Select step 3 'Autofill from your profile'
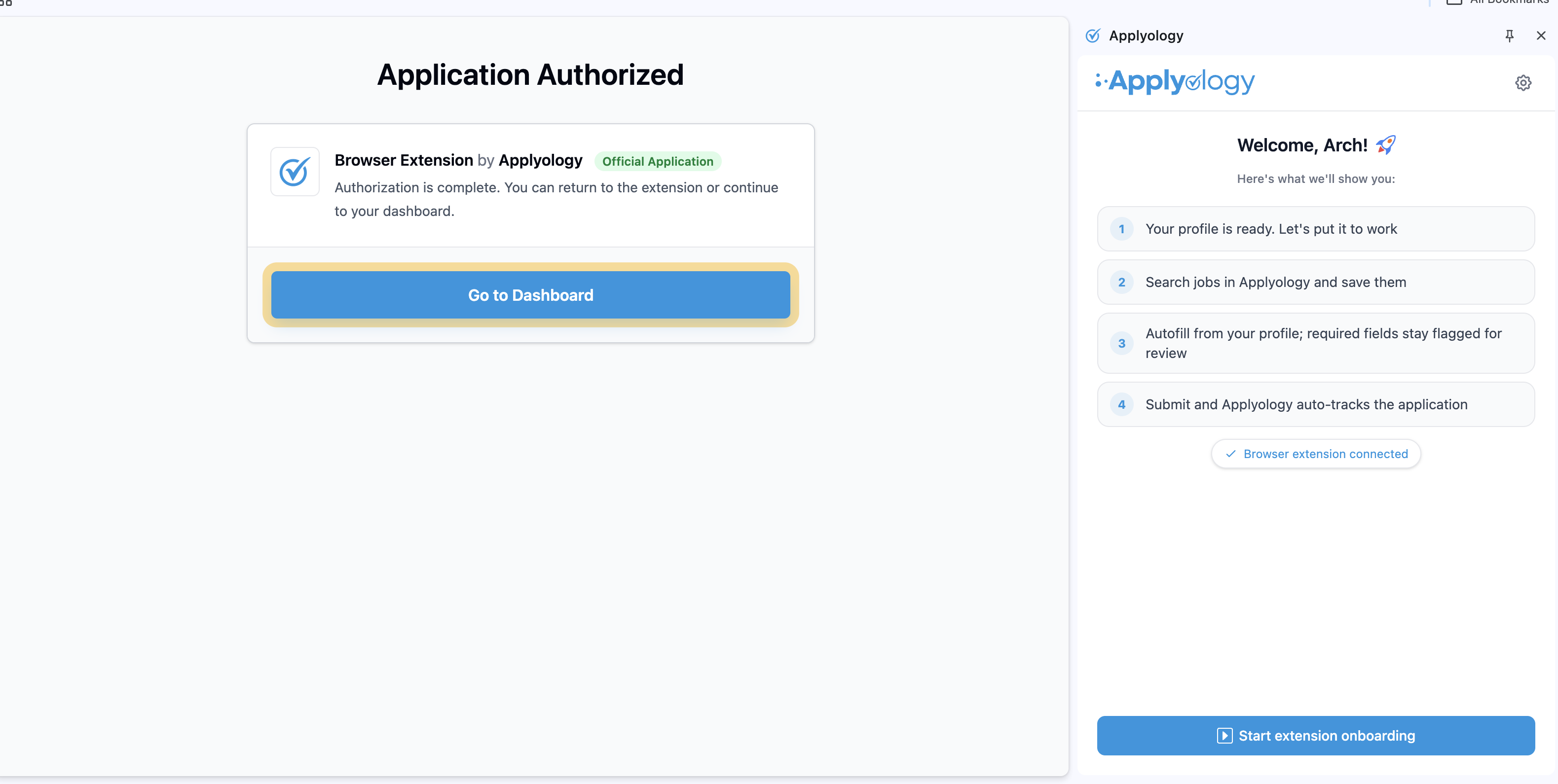This screenshot has width=1558, height=784. [1315, 343]
